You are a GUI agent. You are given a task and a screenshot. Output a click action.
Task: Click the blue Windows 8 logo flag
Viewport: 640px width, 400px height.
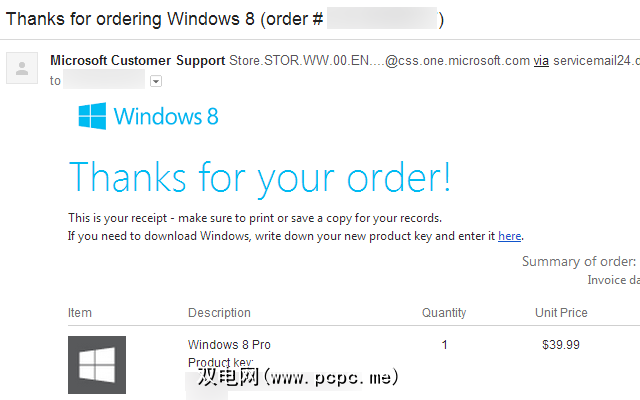click(x=92, y=116)
